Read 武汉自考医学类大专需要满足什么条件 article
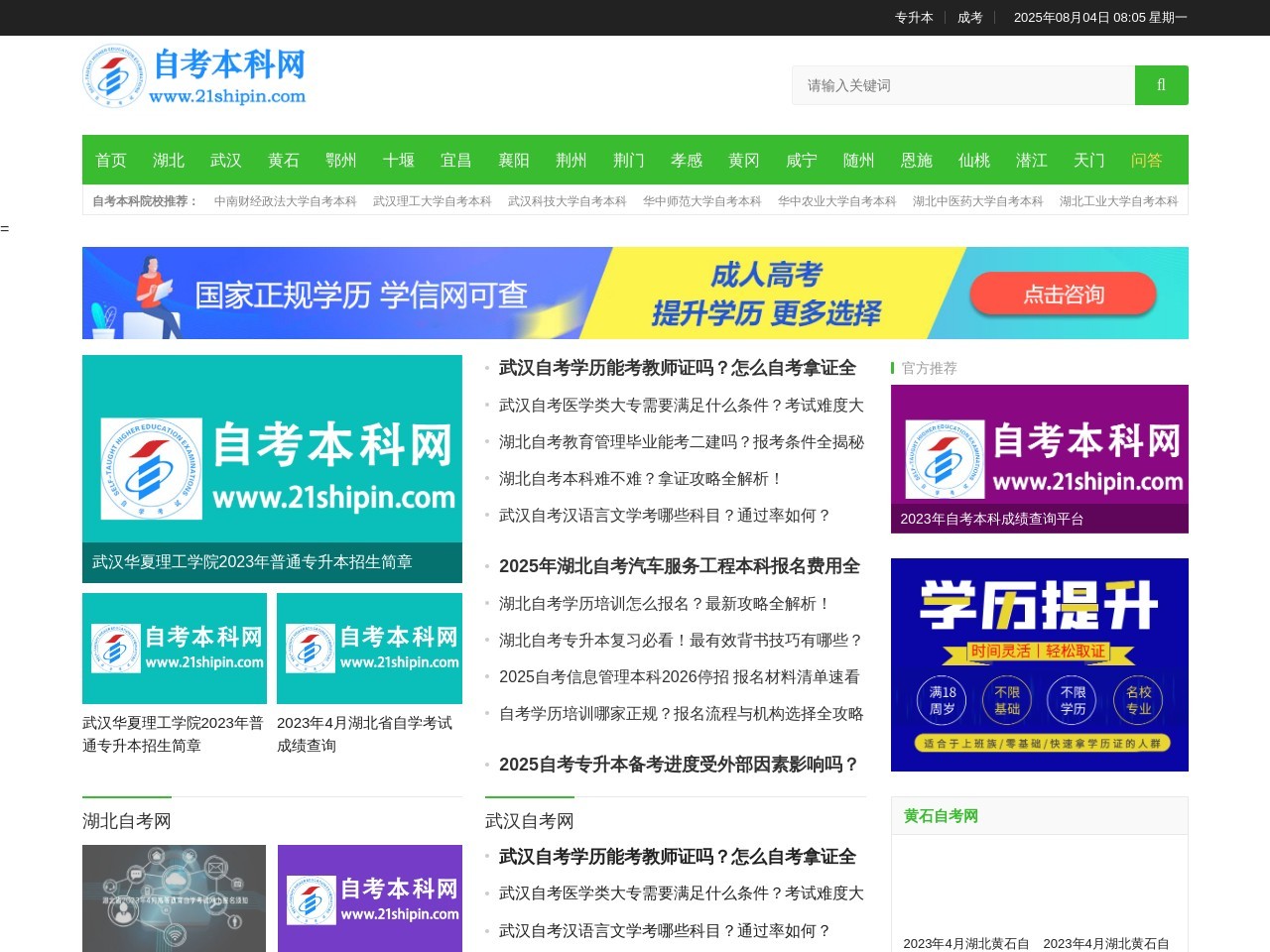This screenshot has height=952, width=1270. (x=682, y=406)
